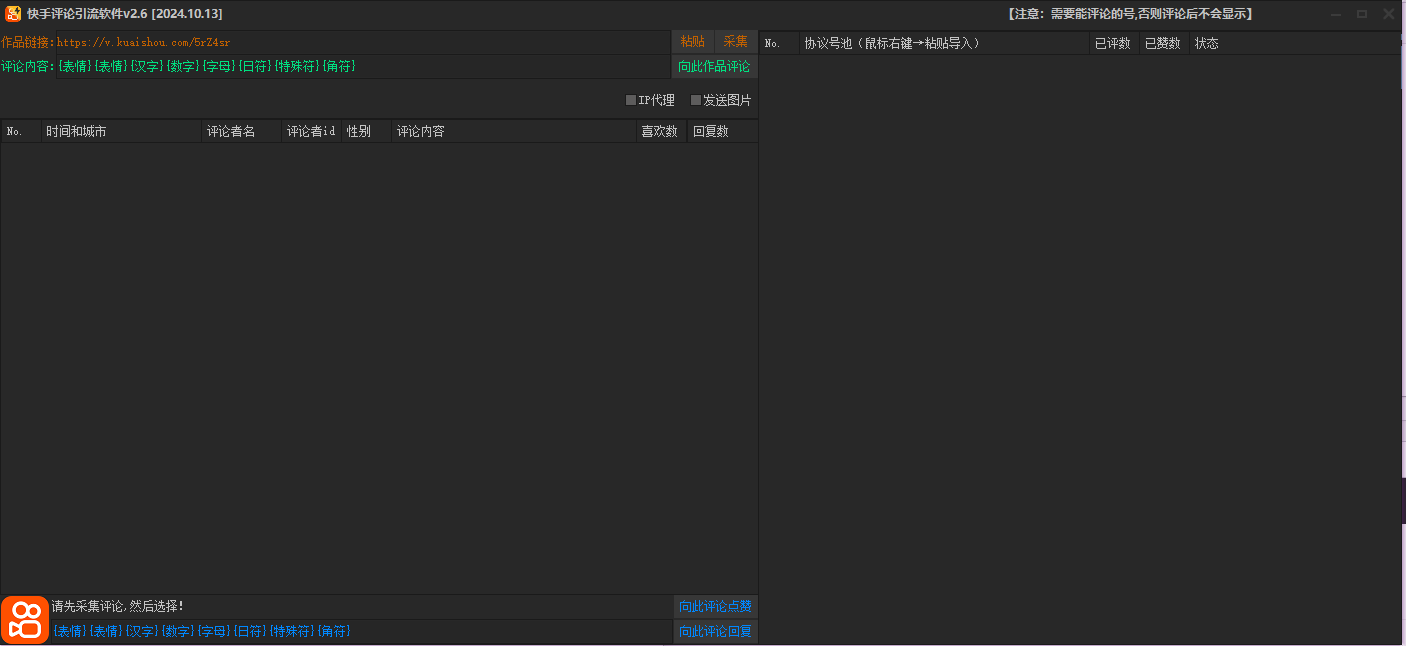Image resolution: width=1406 pixels, height=646 pixels.
Task: Sort by 时间和城市 column header
Action: pos(121,131)
